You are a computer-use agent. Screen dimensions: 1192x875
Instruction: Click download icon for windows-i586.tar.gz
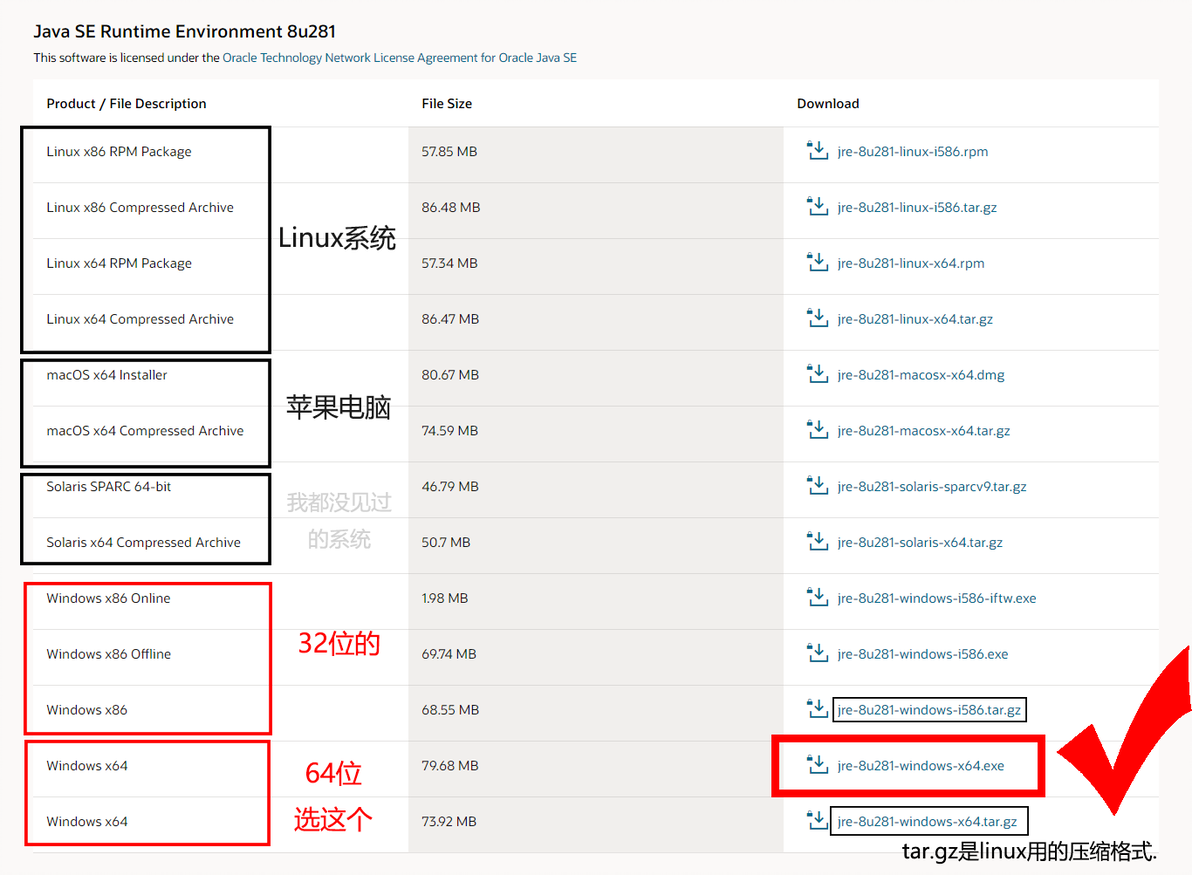tap(817, 709)
